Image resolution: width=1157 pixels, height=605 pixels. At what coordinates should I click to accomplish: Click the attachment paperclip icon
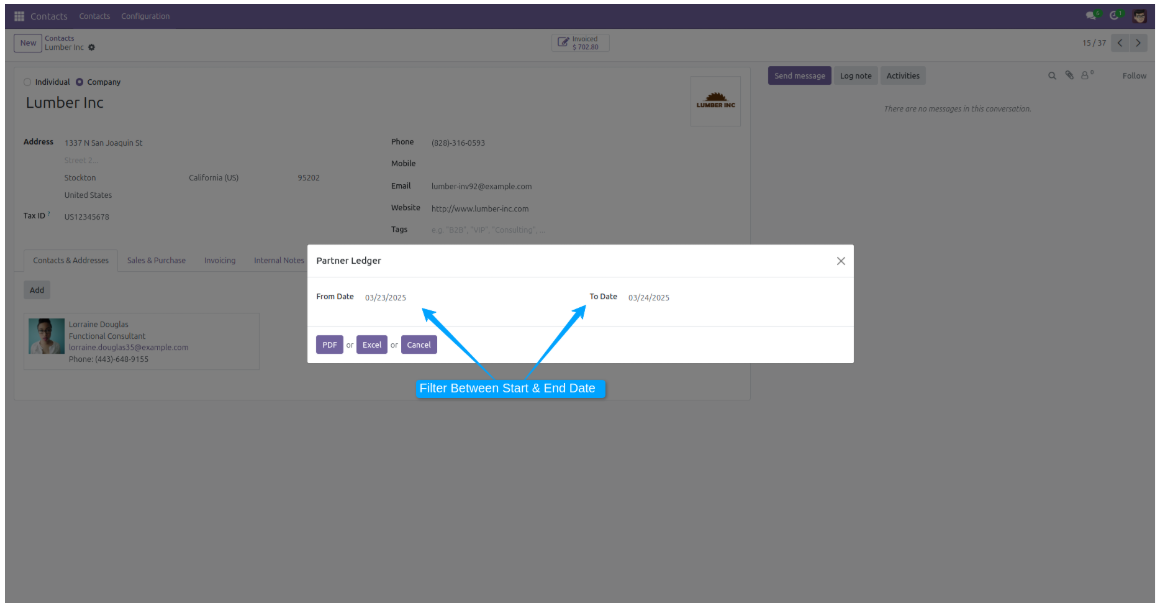1068,76
